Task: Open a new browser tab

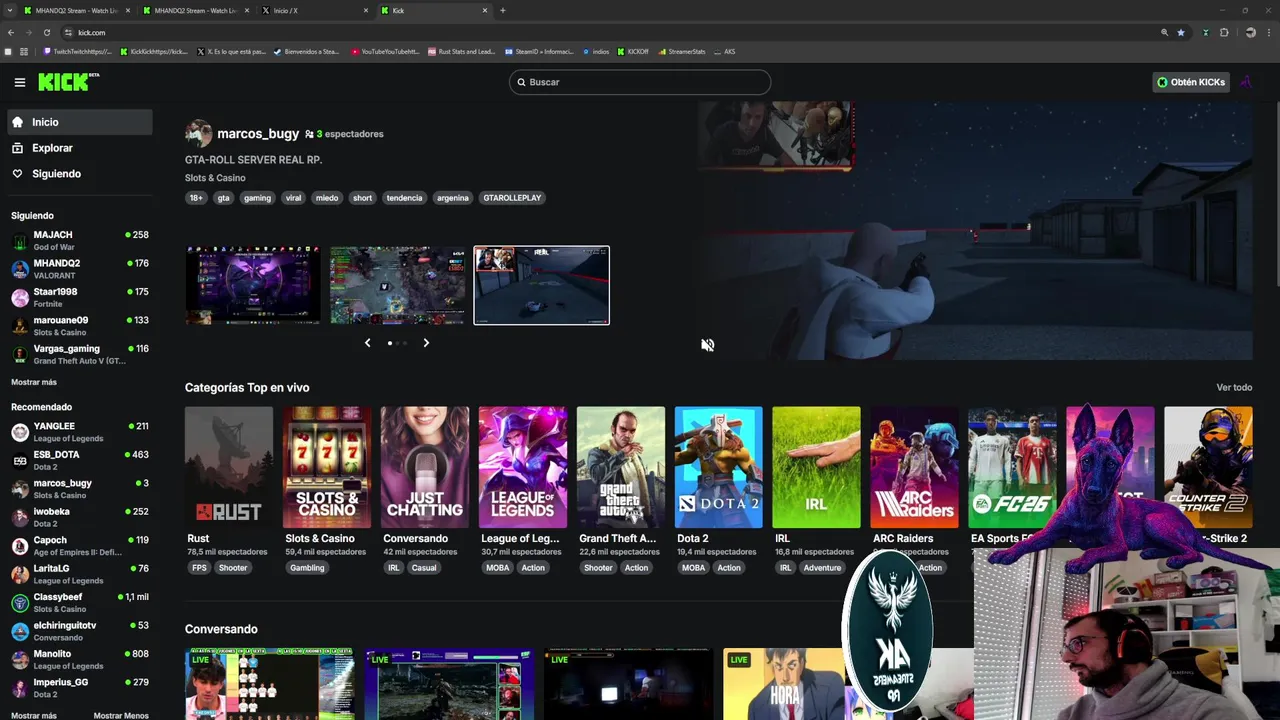Action: point(502,10)
